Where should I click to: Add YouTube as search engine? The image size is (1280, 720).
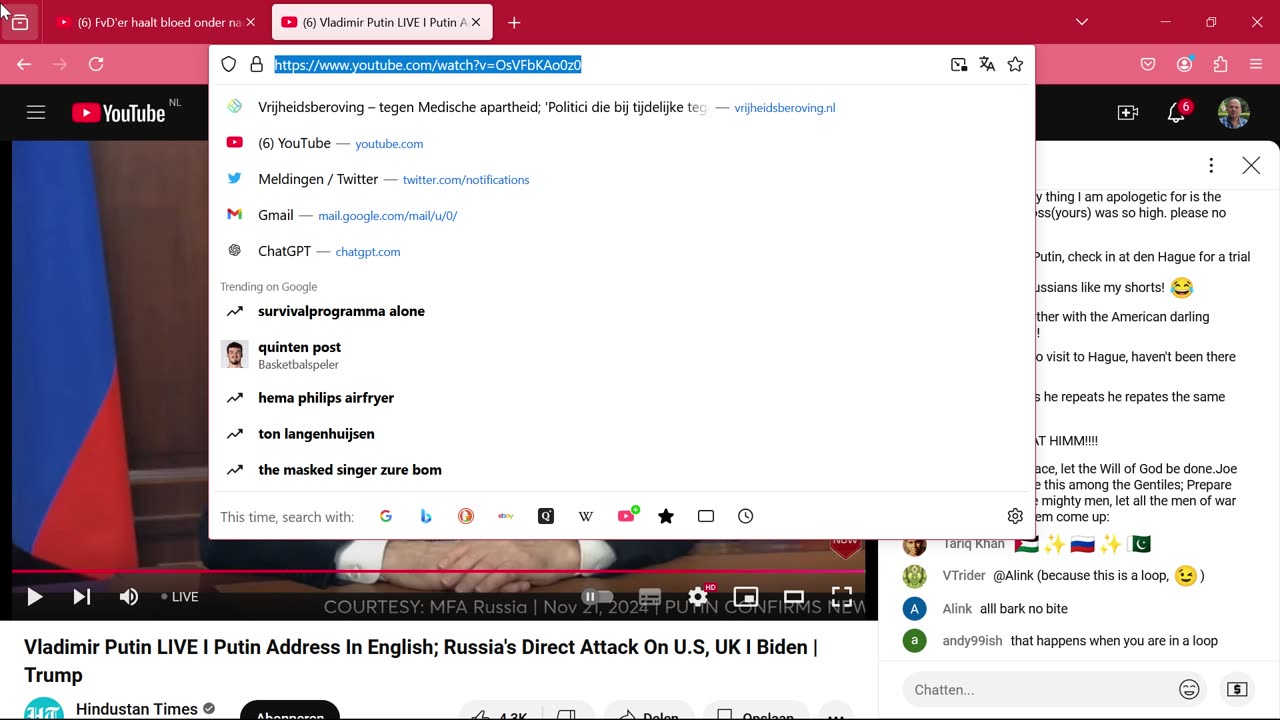click(627, 516)
